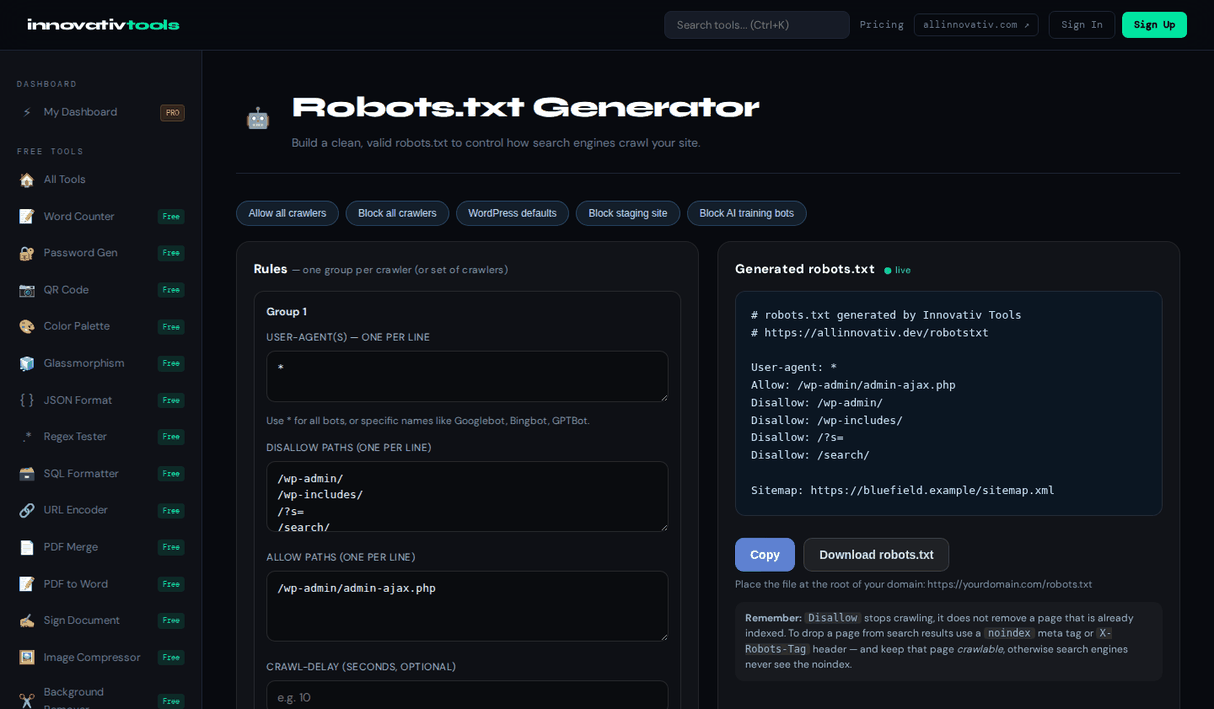Click the Password Gen lock icon
Viewport: 1214px width, 709px height.
(27, 253)
